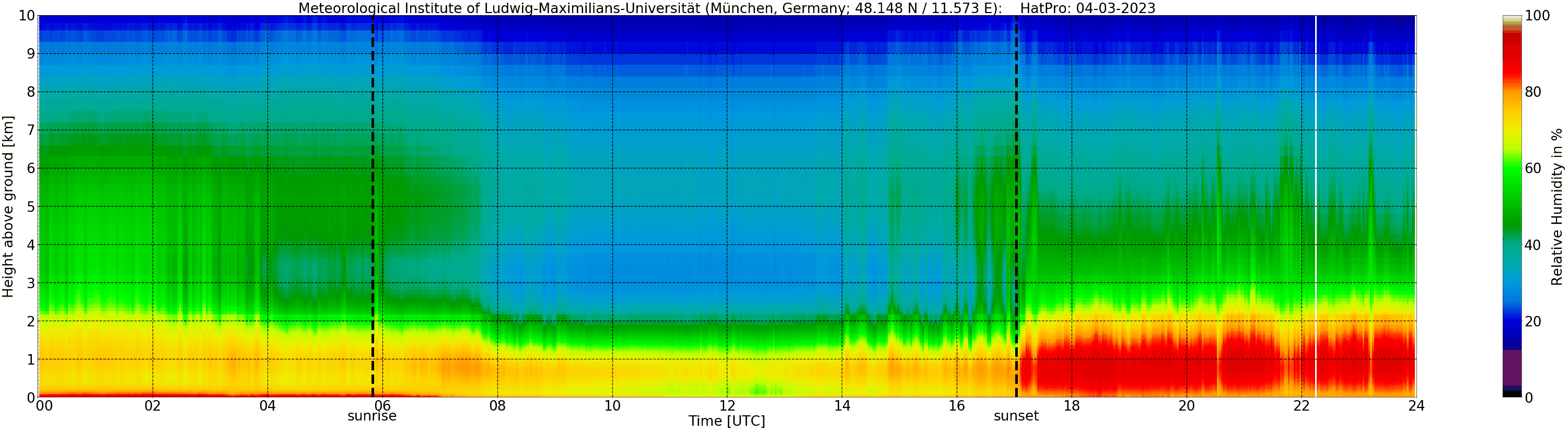The width and height of the screenshot is (1568, 431).
Task: Click the 'Relative Humidity in %' colorbar label
Action: pos(1557,207)
